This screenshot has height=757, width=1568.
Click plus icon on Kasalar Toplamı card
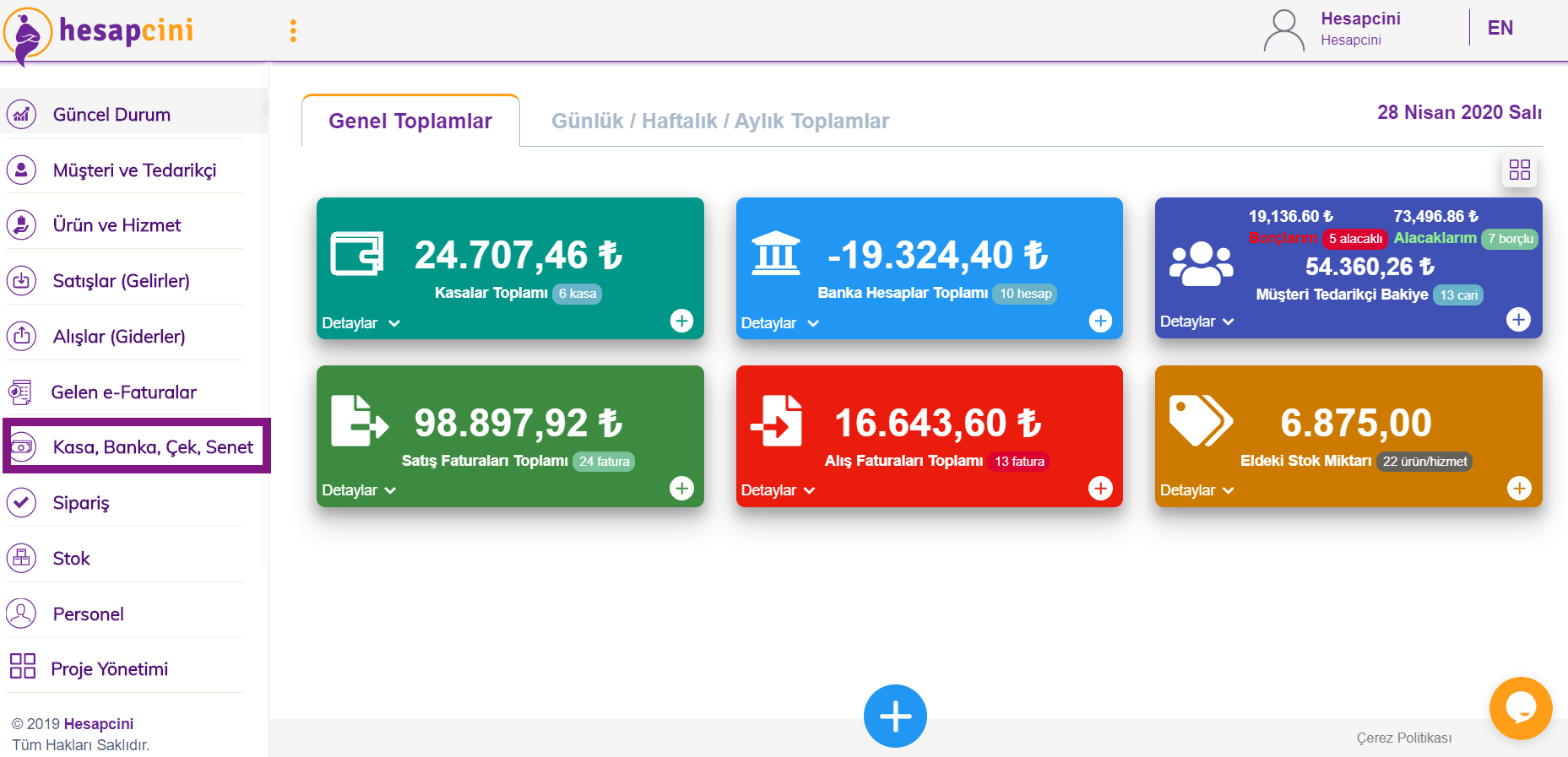coord(681,321)
